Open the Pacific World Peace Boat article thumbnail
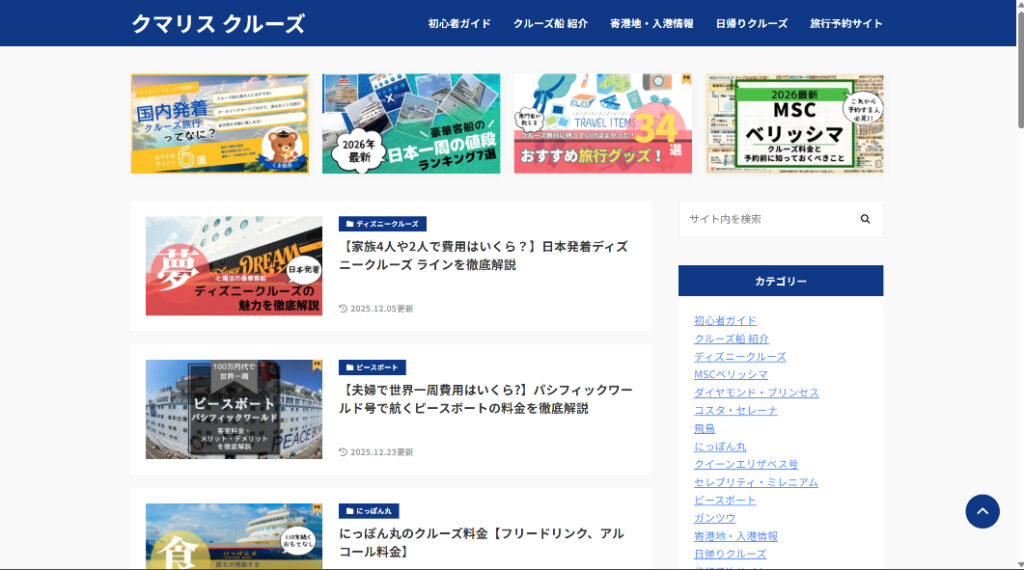 [234, 409]
